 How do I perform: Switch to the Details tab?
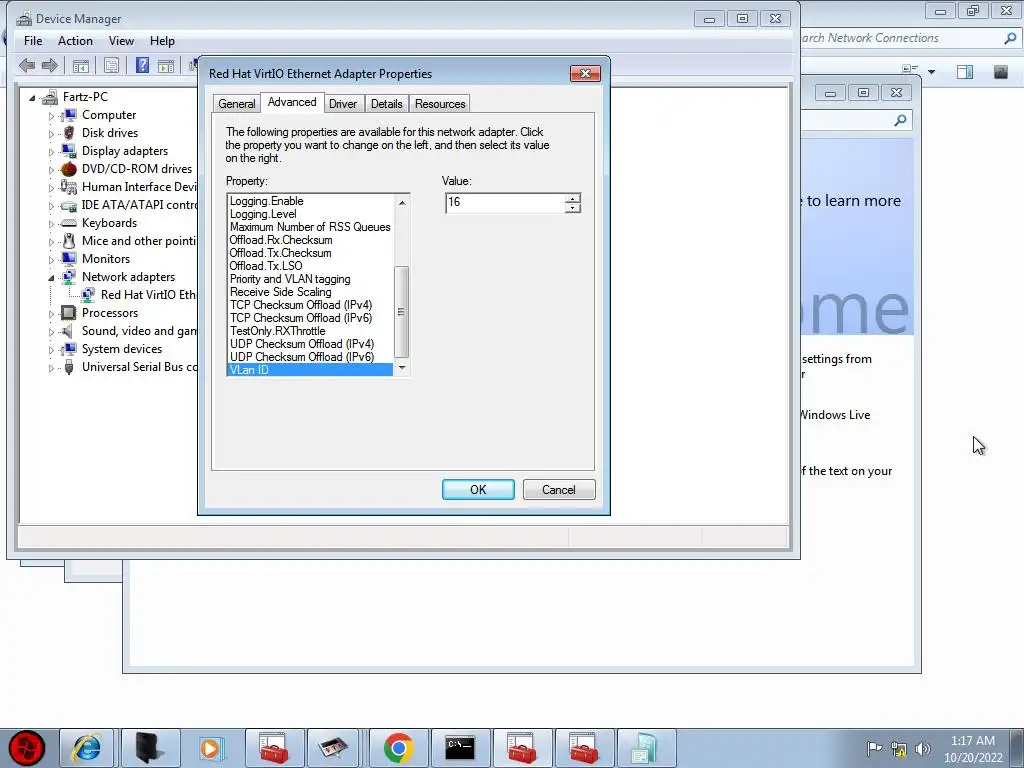(387, 104)
